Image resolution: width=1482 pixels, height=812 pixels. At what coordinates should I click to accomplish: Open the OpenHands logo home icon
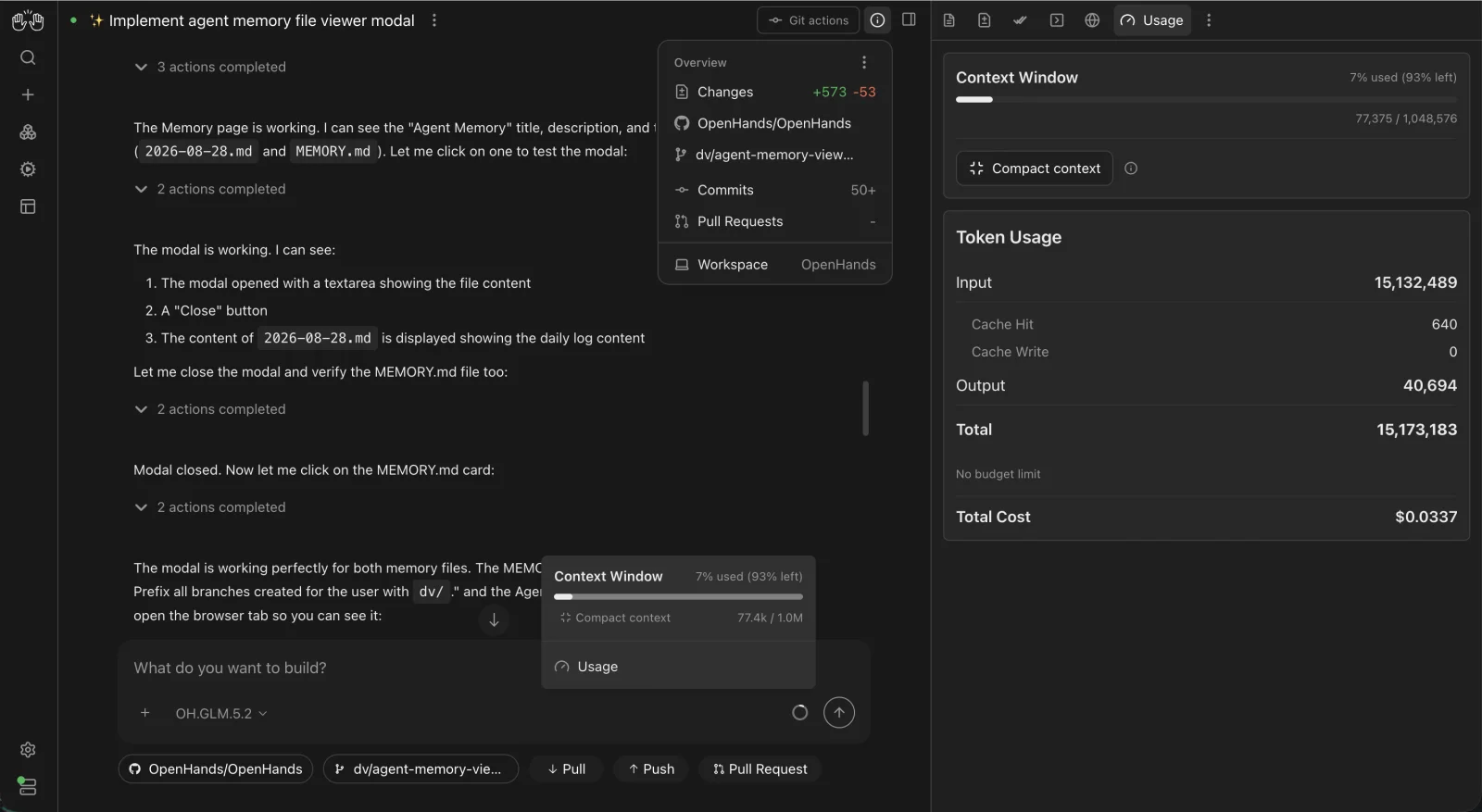[x=28, y=19]
